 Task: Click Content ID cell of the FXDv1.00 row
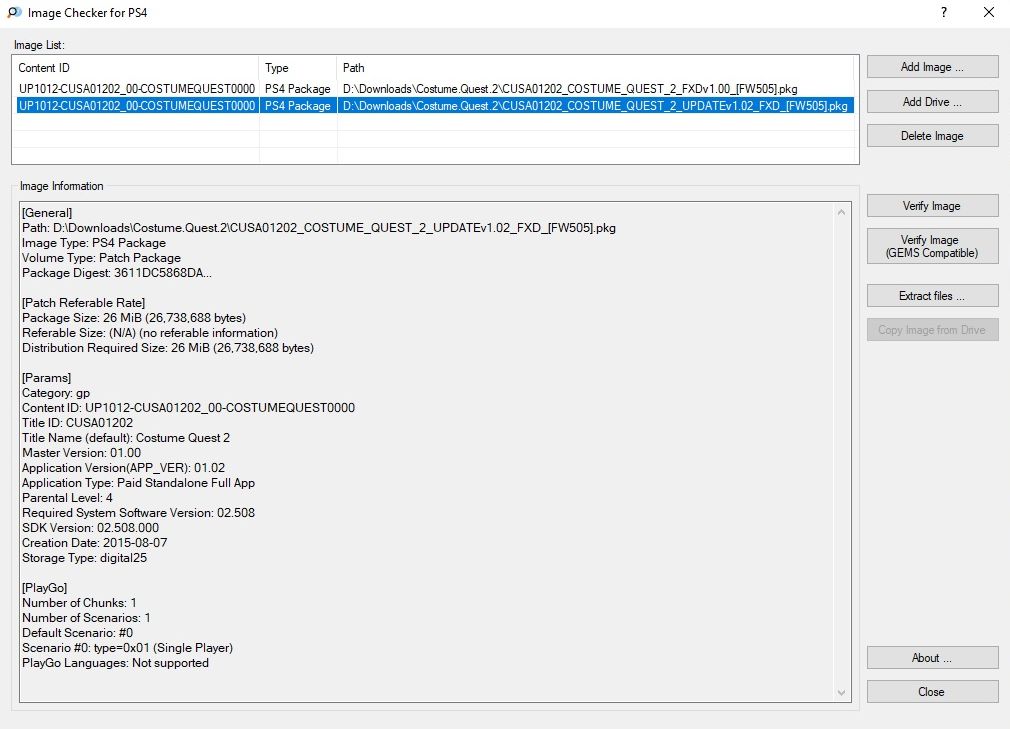137,89
